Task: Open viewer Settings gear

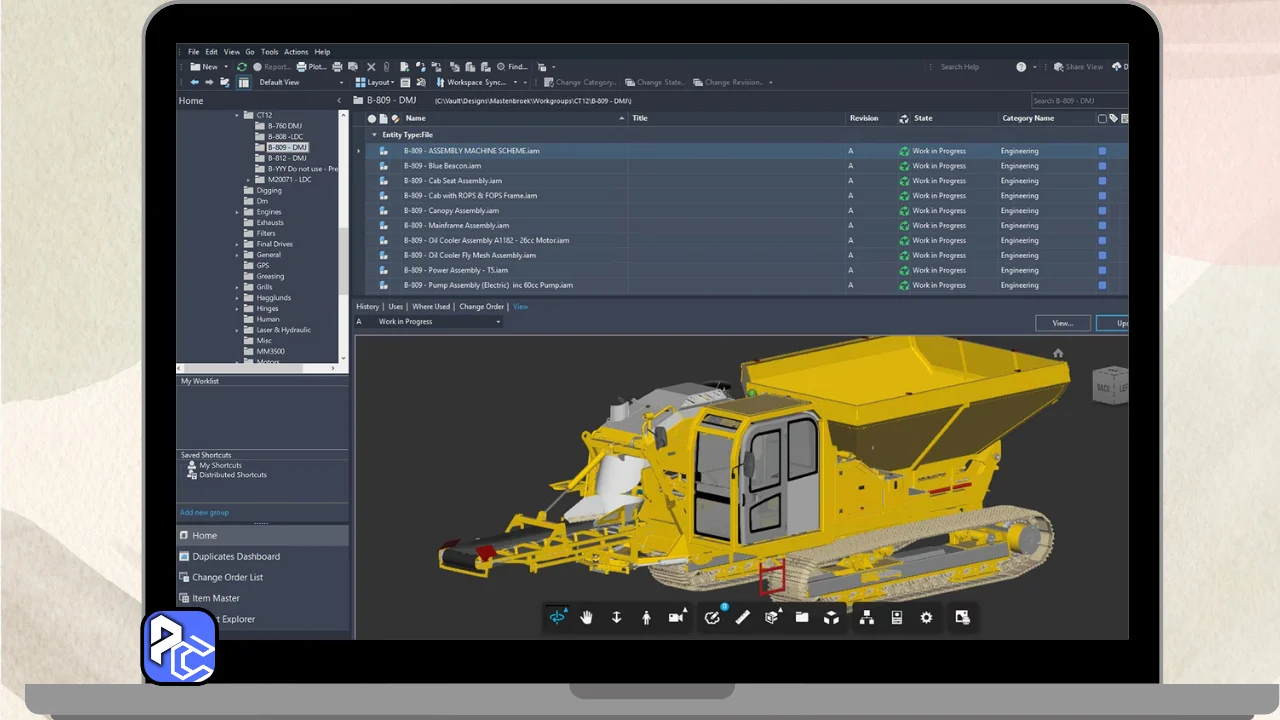Action: tap(926, 618)
